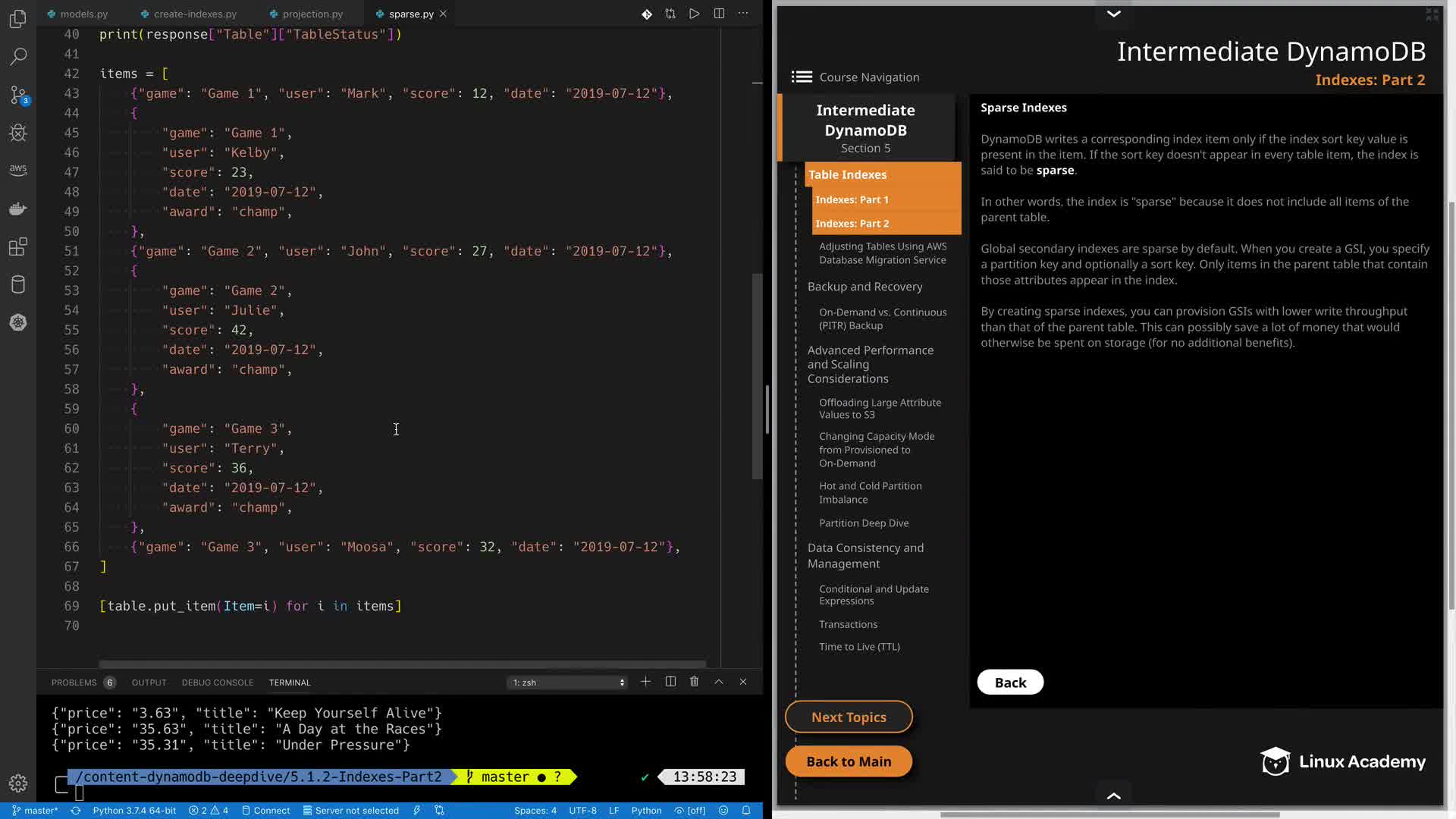
Task: Click the Next Topics button
Action: pos(849,717)
